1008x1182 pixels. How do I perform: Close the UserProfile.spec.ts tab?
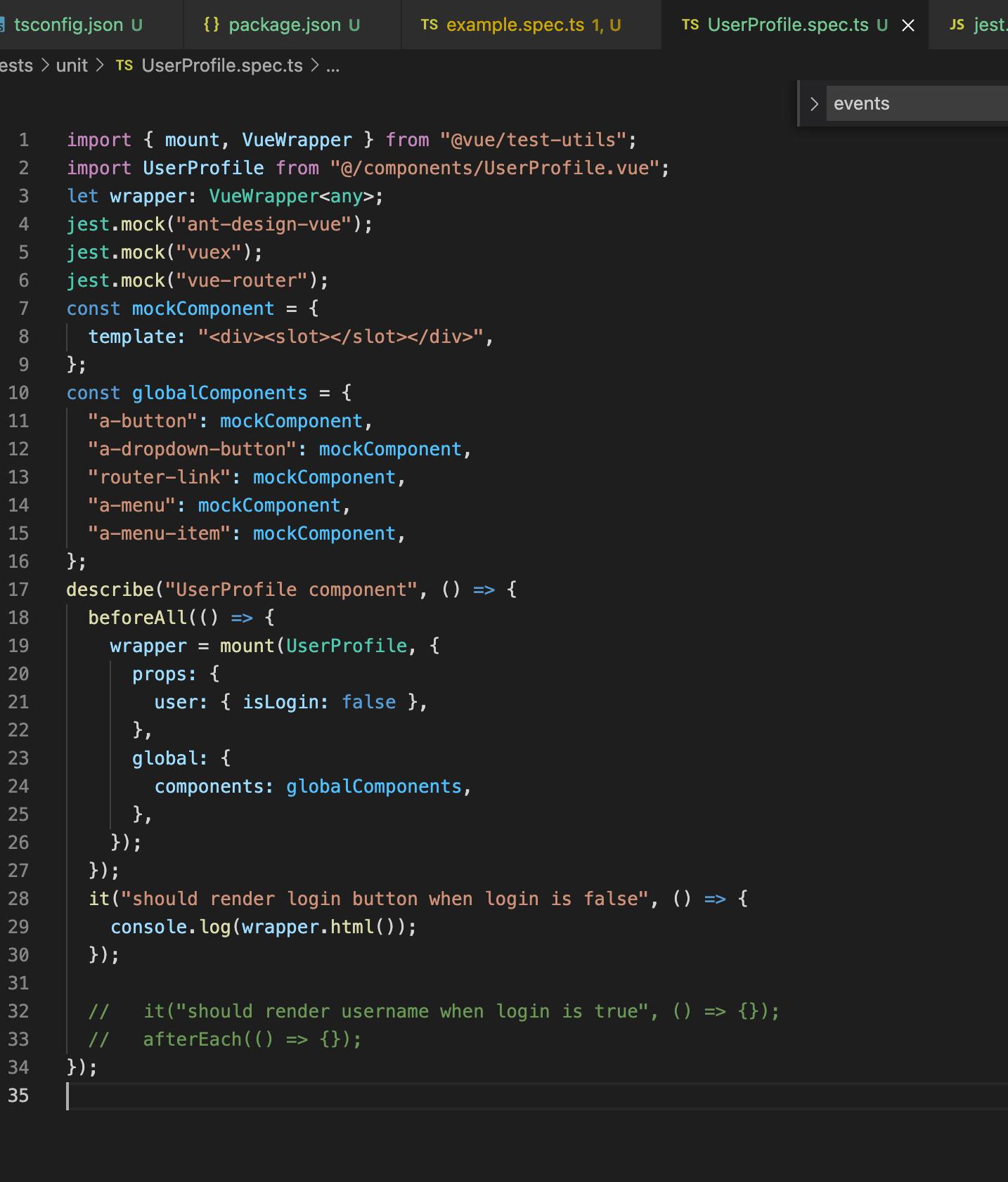(908, 25)
